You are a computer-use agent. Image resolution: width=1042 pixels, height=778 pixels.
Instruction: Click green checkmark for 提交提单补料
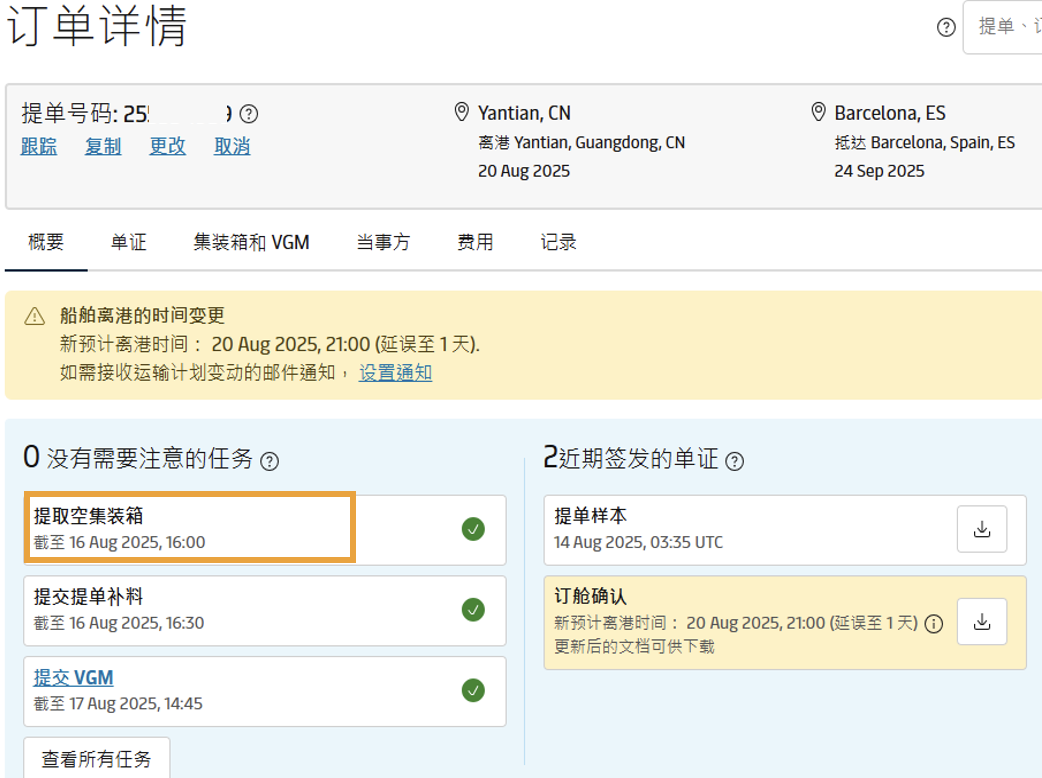(473, 609)
